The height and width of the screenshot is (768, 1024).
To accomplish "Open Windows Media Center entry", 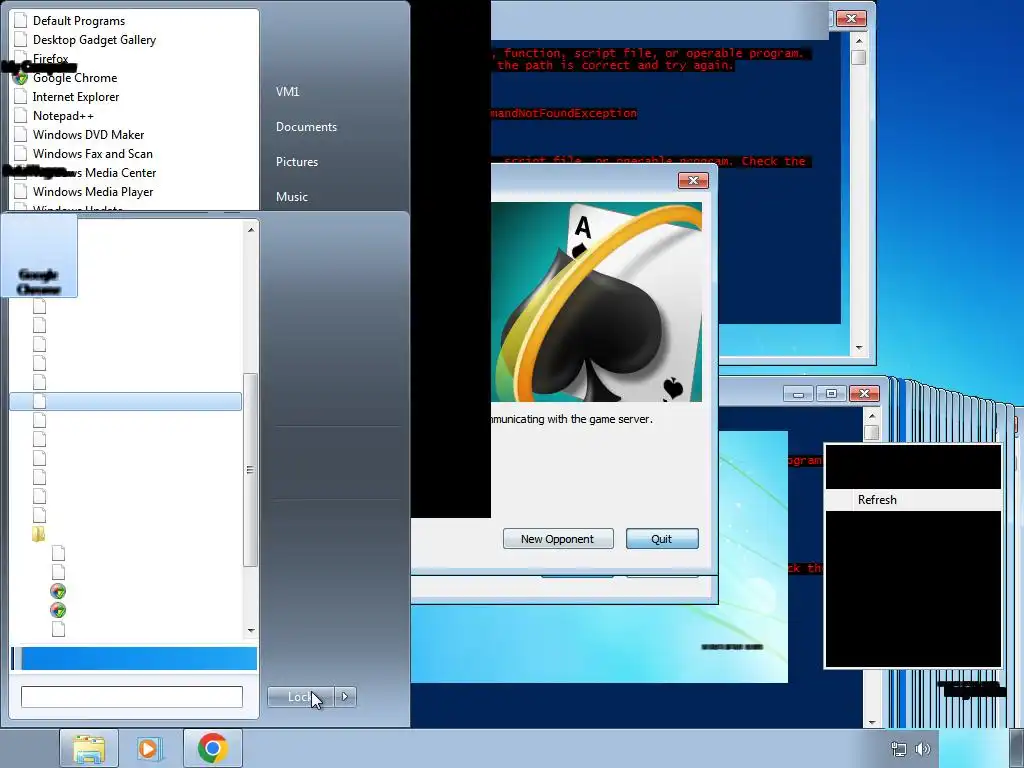I will (93, 172).
